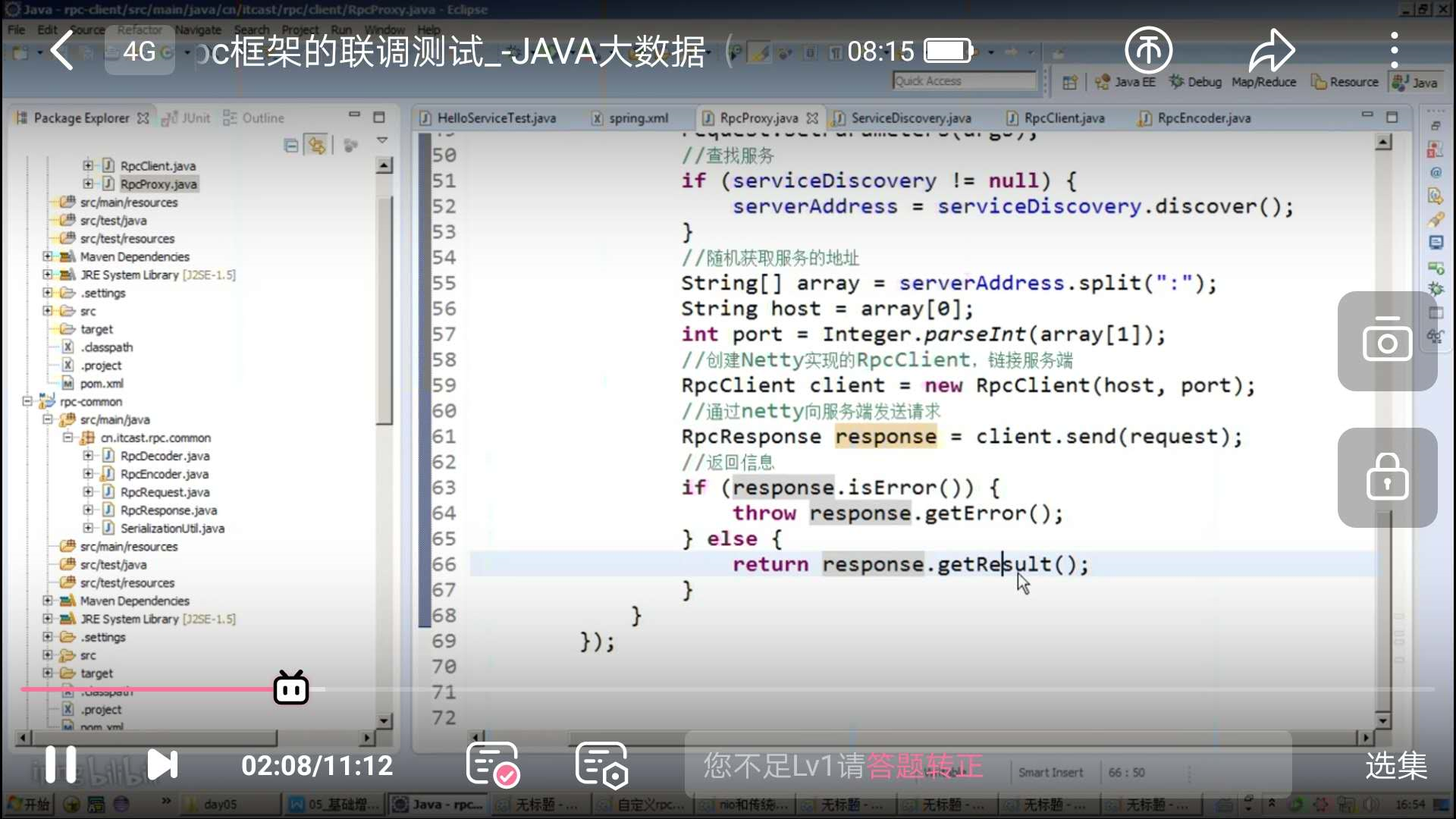Switch to the Resource perspective
This screenshot has height=819, width=1456.
1345,82
